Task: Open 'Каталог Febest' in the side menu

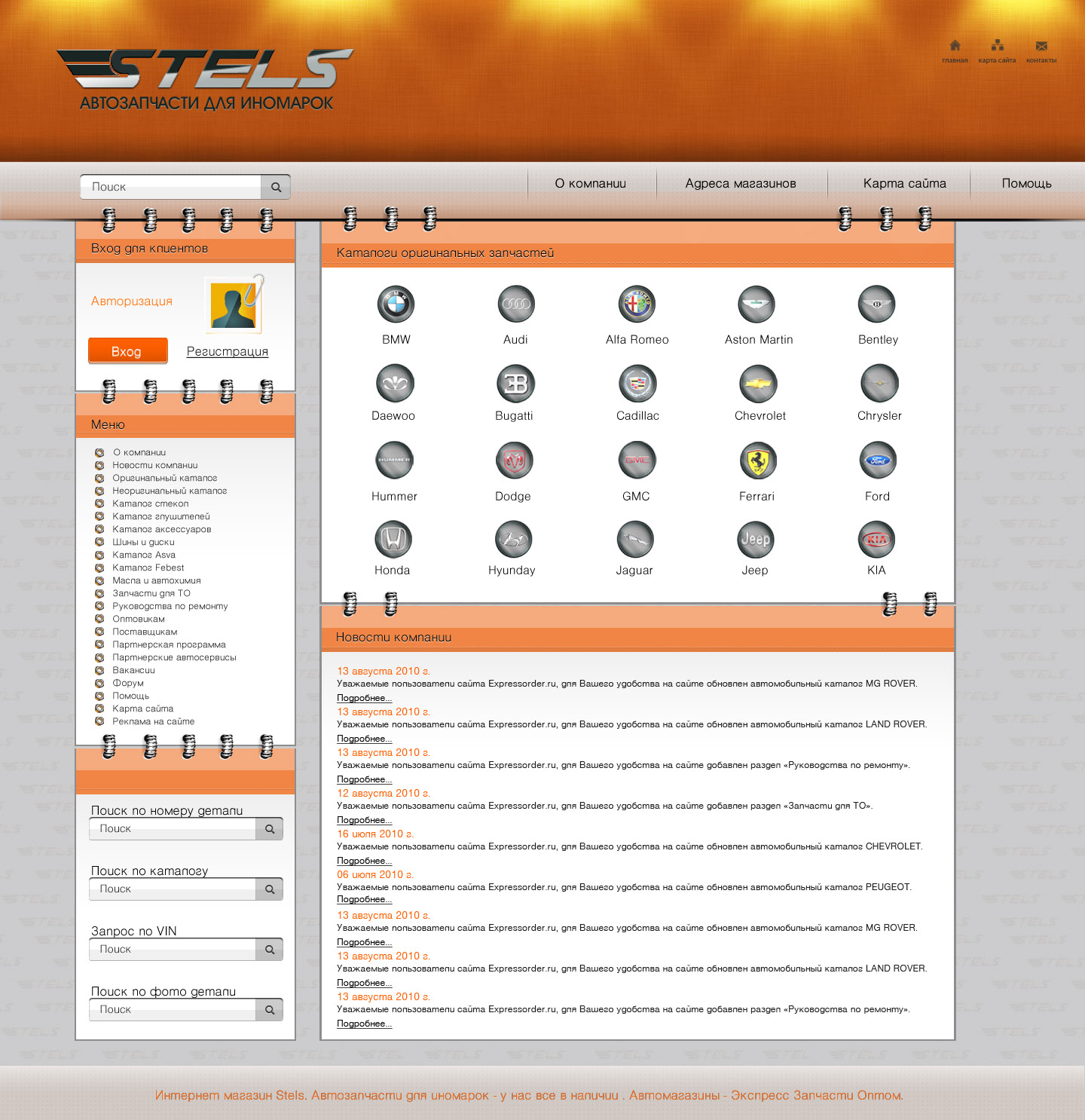Action: pyautogui.click(x=148, y=568)
